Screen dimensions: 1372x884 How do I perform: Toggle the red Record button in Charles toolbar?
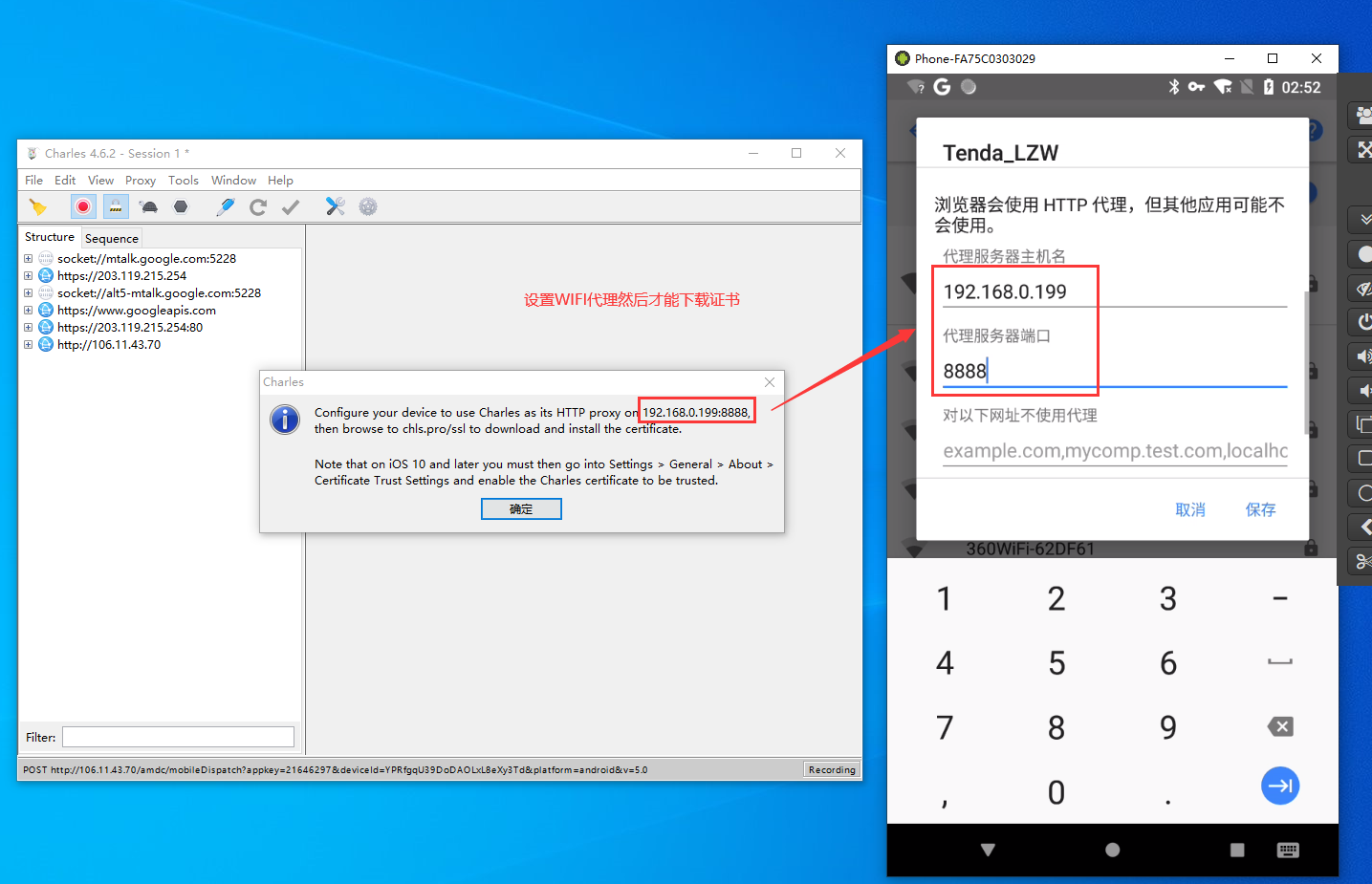point(83,206)
